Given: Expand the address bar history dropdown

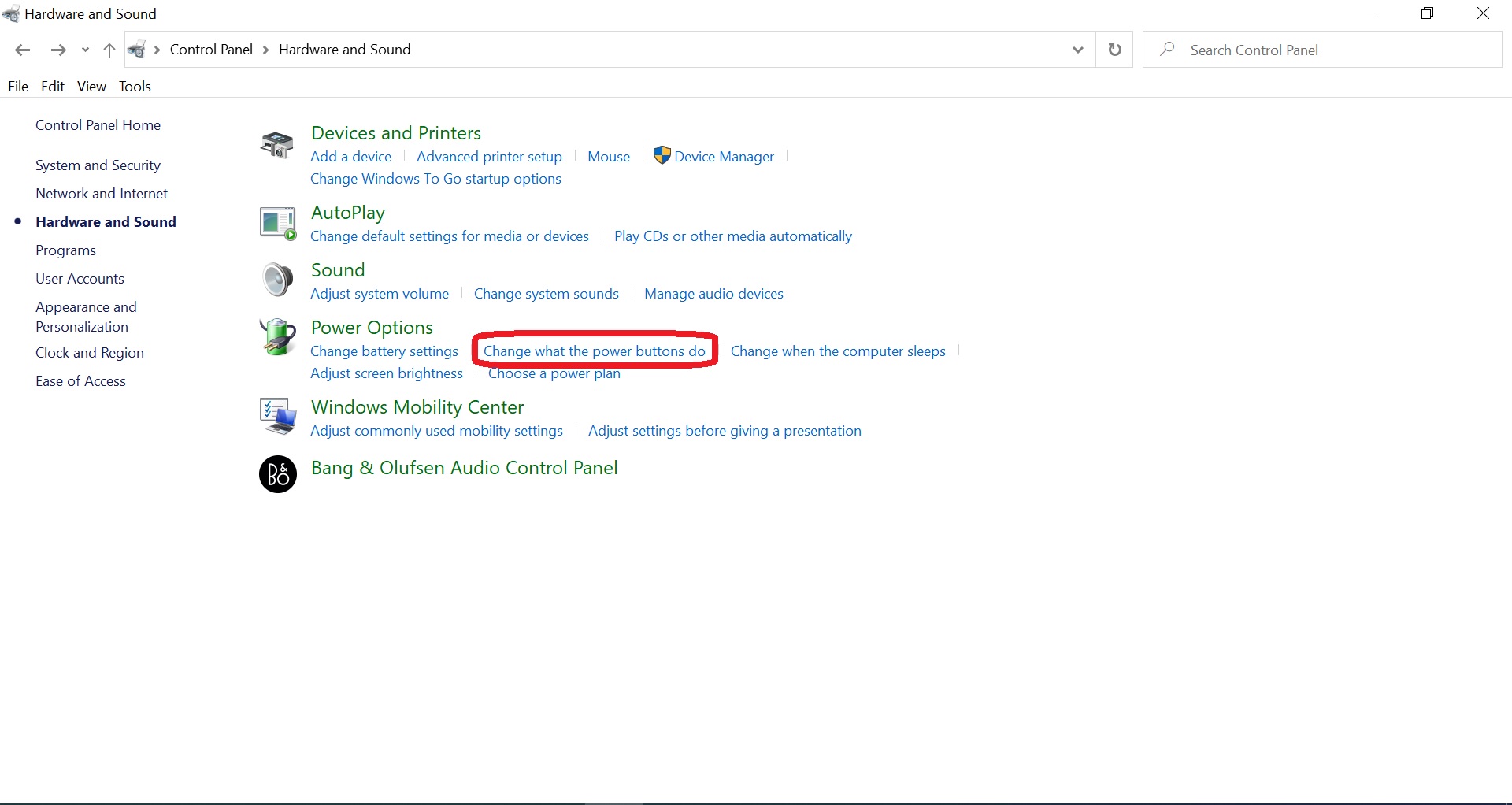Looking at the screenshot, I should pyautogui.click(x=1077, y=50).
